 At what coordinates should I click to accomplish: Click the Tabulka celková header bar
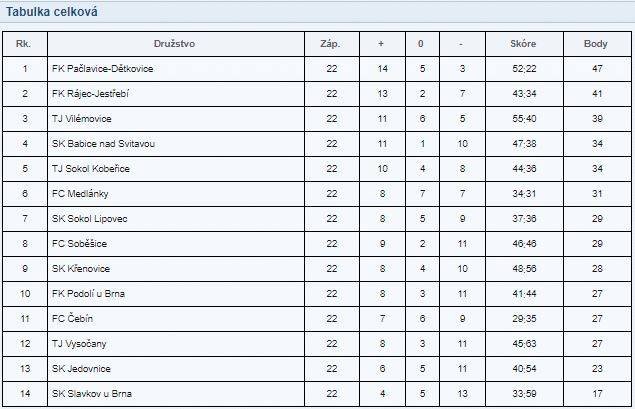coord(318,12)
